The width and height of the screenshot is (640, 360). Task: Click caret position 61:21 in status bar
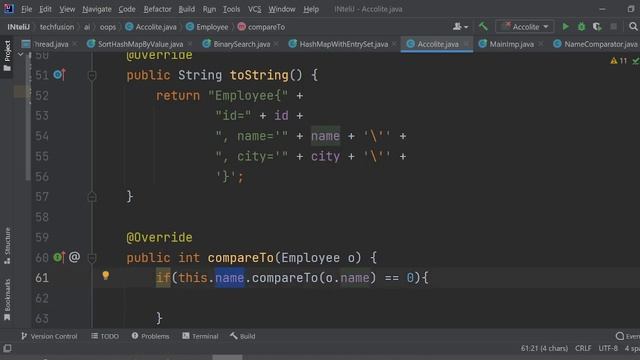pyautogui.click(x=544, y=349)
